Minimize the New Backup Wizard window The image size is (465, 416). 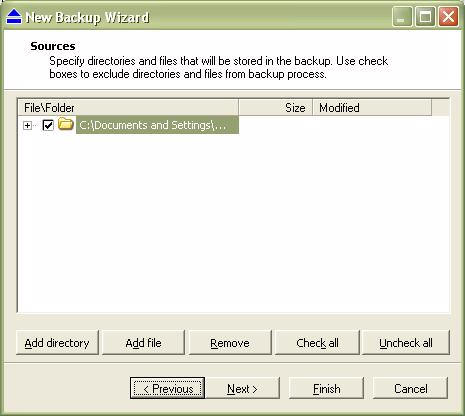[x=402, y=16]
